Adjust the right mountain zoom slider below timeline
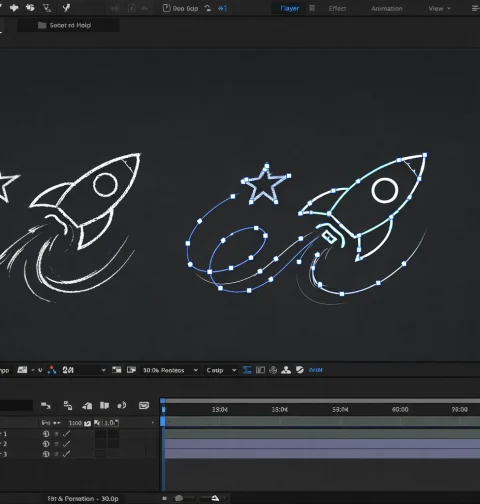 215,498
